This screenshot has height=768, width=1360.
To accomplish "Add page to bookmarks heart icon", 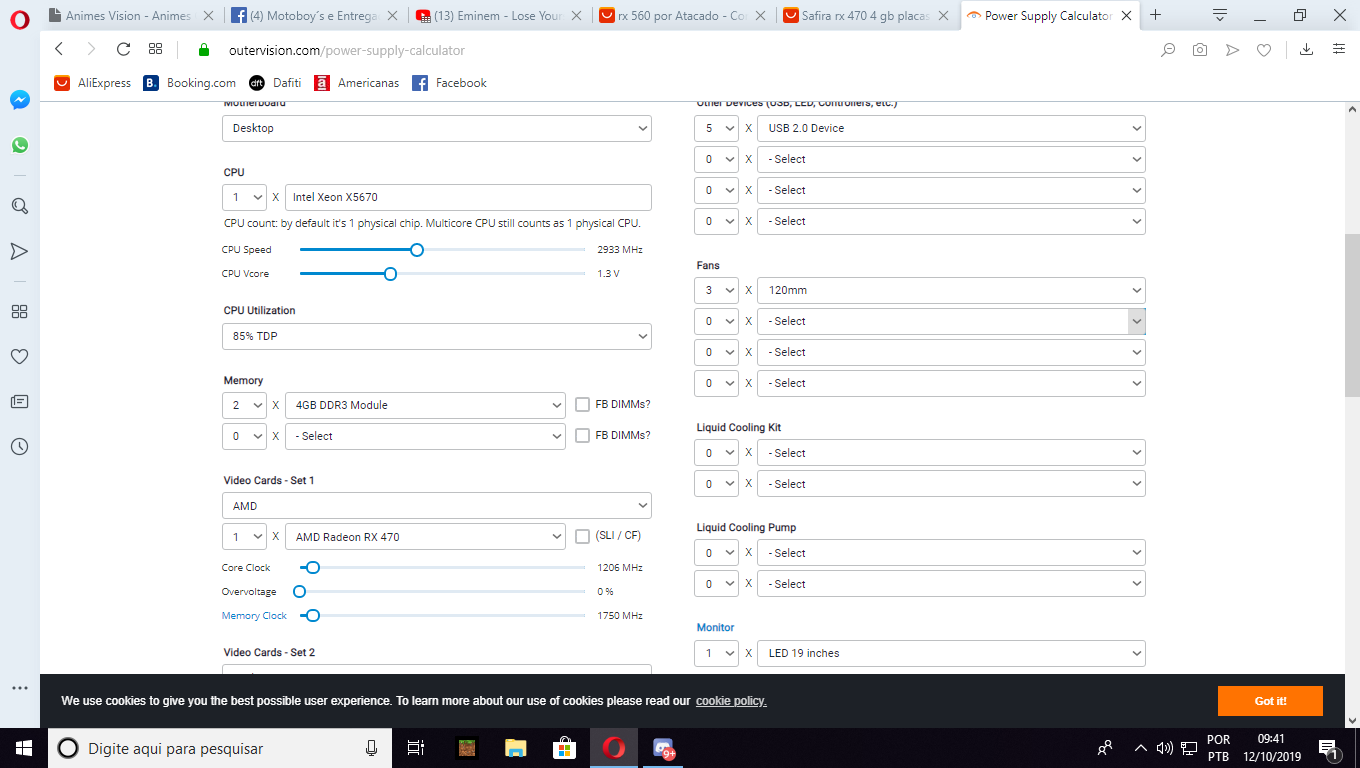I will [1264, 50].
